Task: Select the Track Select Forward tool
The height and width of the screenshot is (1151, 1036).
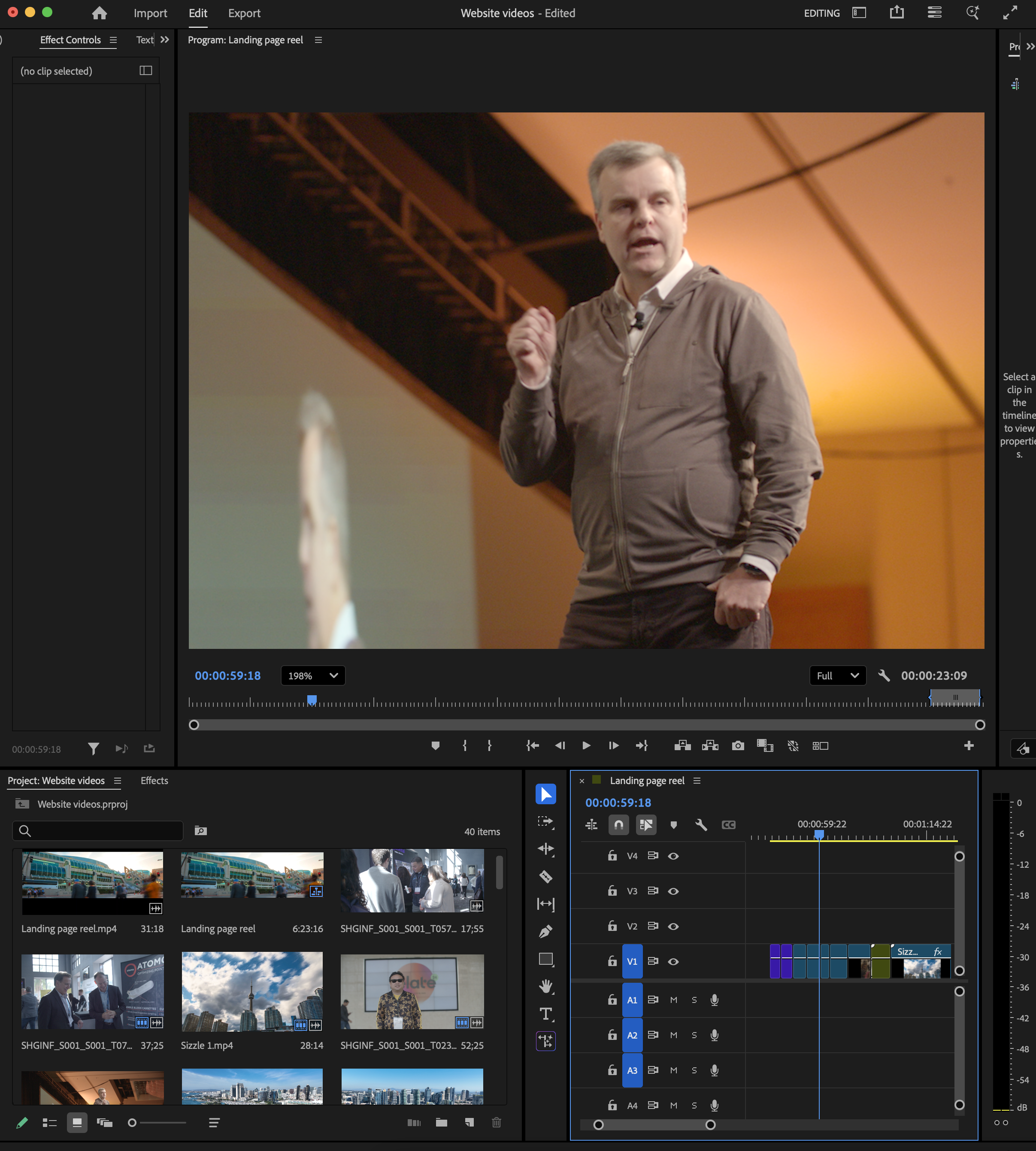Action: pyautogui.click(x=545, y=821)
